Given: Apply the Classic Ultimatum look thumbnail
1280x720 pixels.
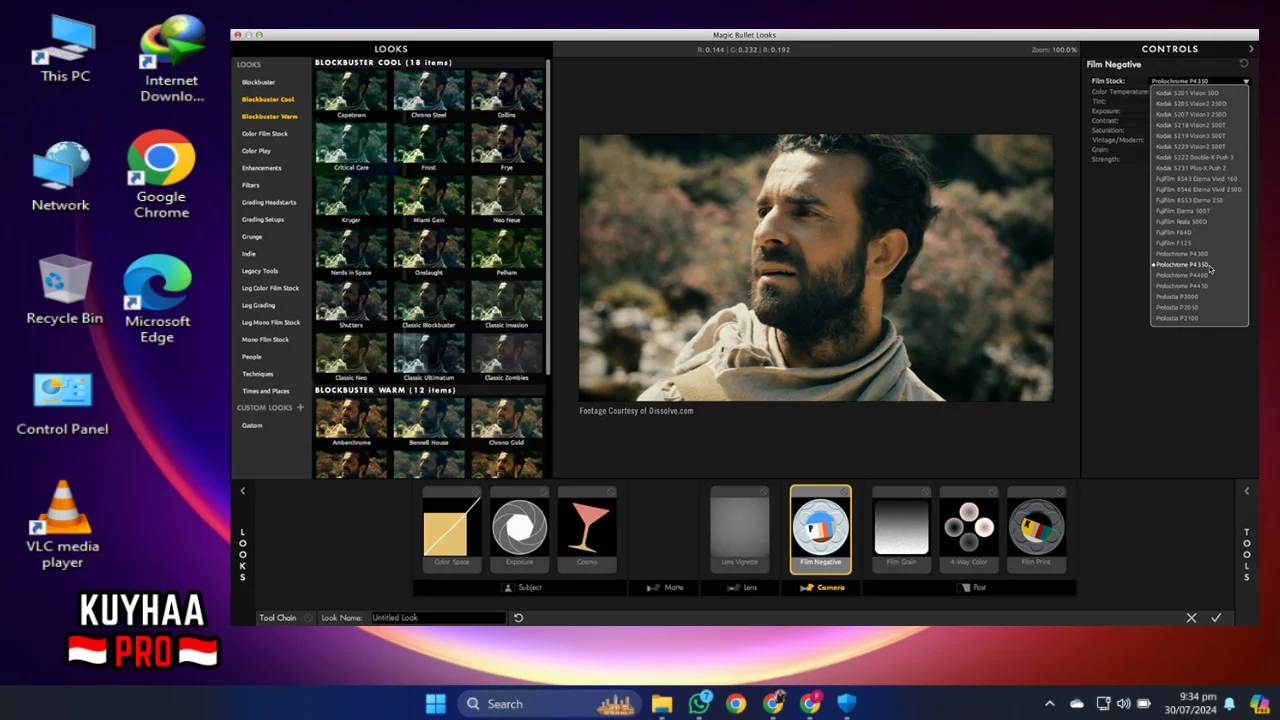Looking at the screenshot, I should click(429, 356).
